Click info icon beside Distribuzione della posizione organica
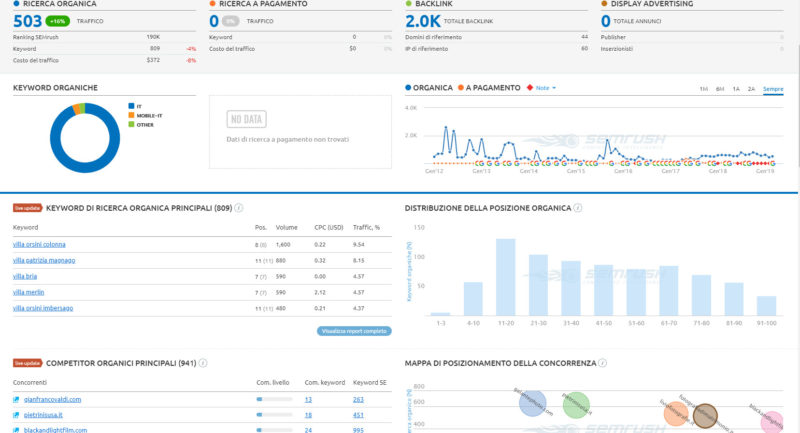The image size is (800, 433). click(x=578, y=208)
